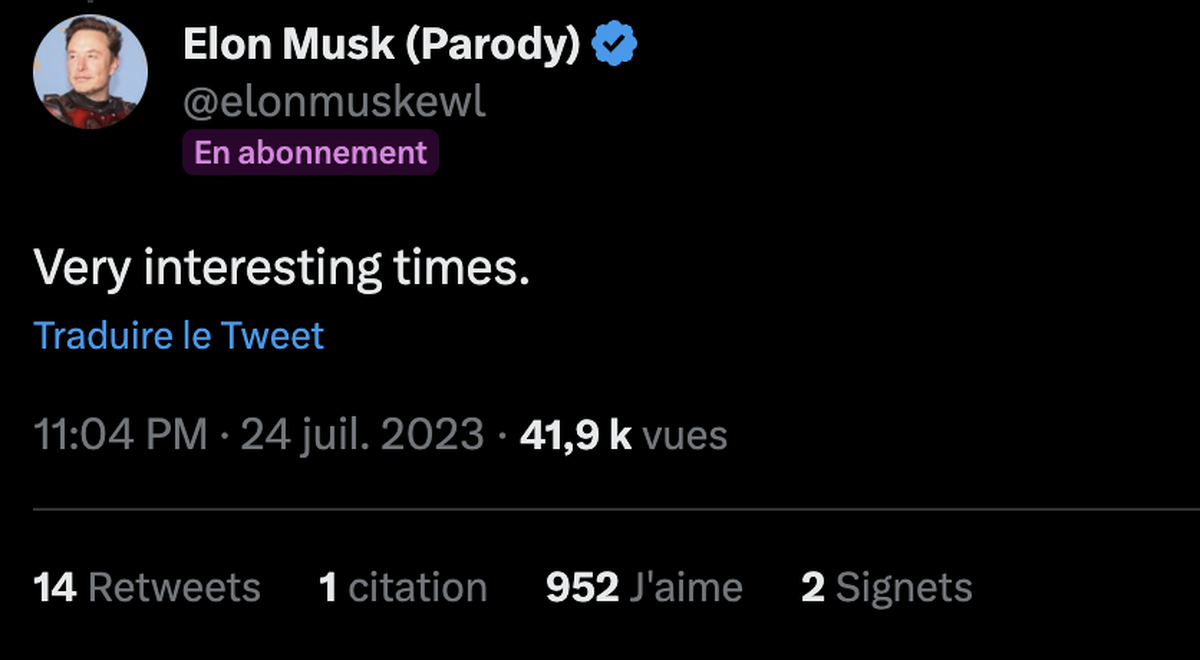Show who liked via 952 J'aime
This screenshot has height=660, width=1200.
click(644, 587)
